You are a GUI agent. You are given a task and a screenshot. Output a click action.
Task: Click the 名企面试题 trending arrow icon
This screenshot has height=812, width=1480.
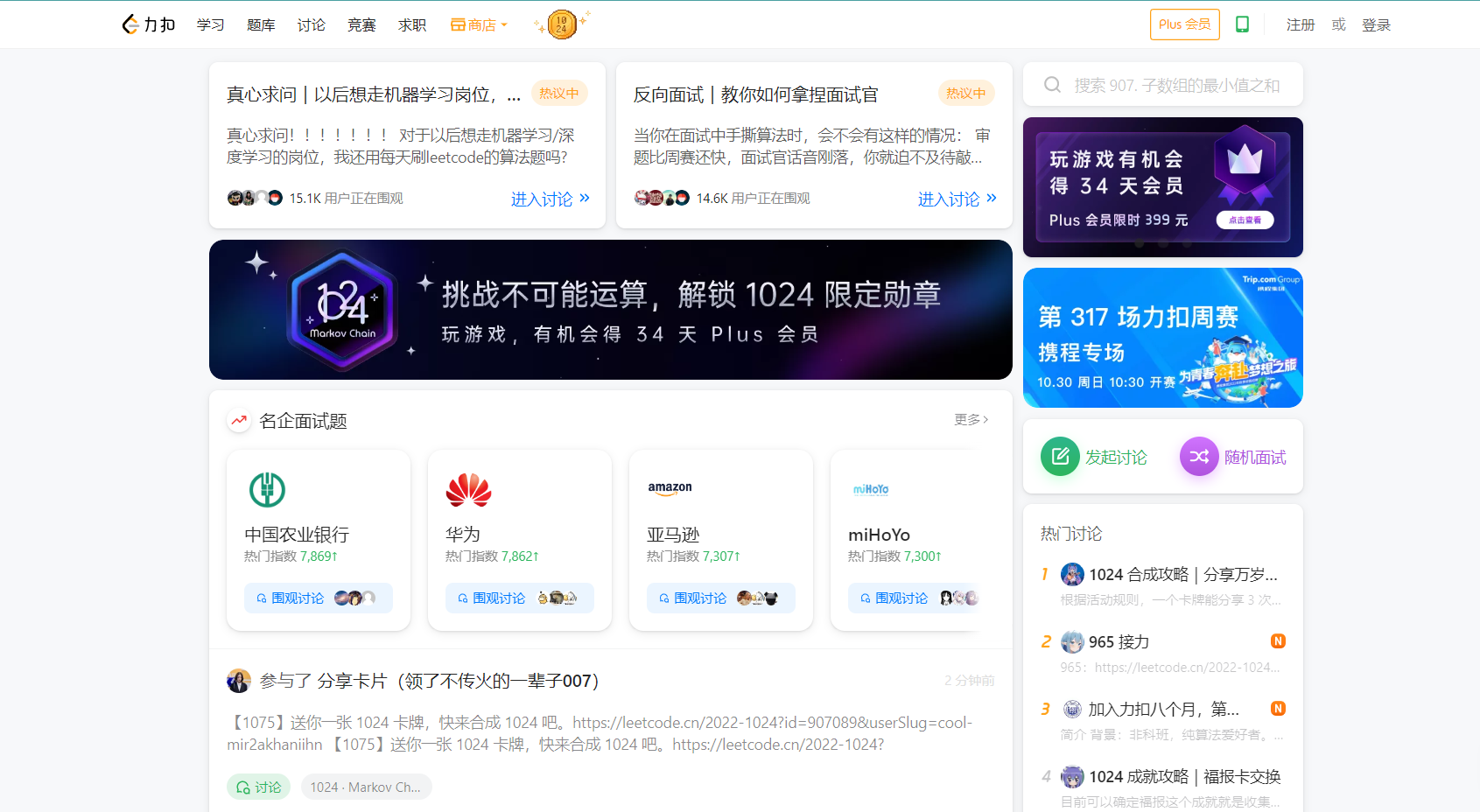tap(239, 421)
